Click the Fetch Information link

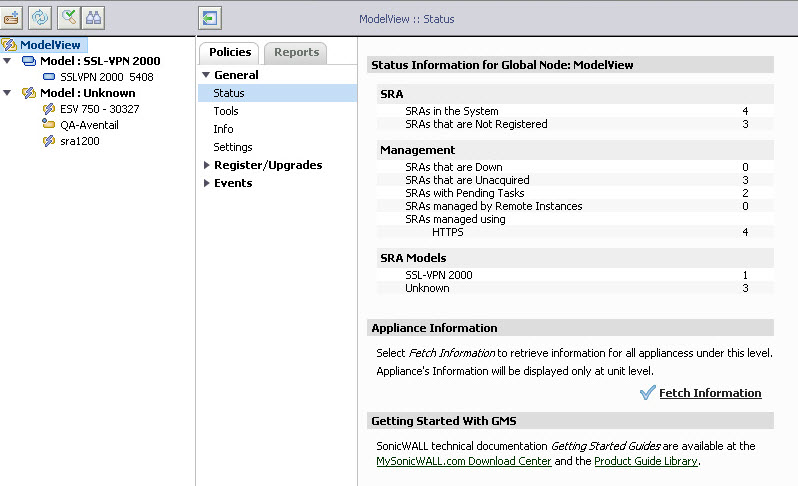710,393
